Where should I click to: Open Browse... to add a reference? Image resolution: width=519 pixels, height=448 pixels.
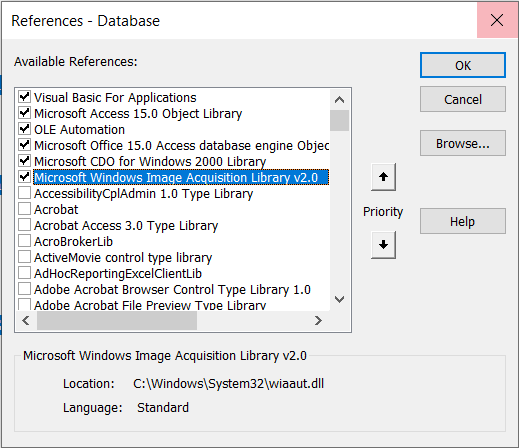pyautogui.click(x=463, y=143)
